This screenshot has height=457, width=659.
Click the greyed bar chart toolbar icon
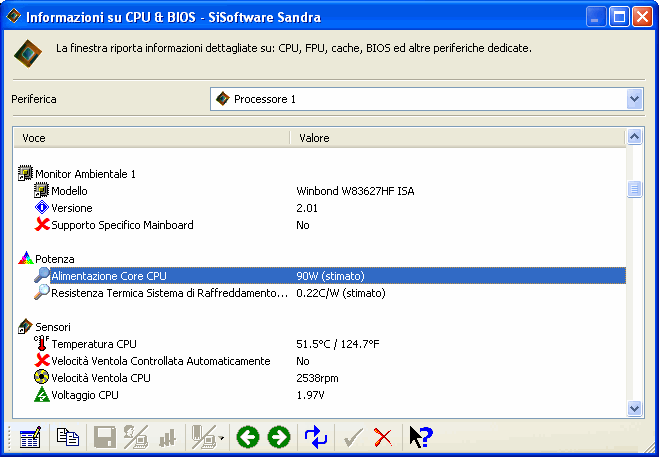point(167,439)
